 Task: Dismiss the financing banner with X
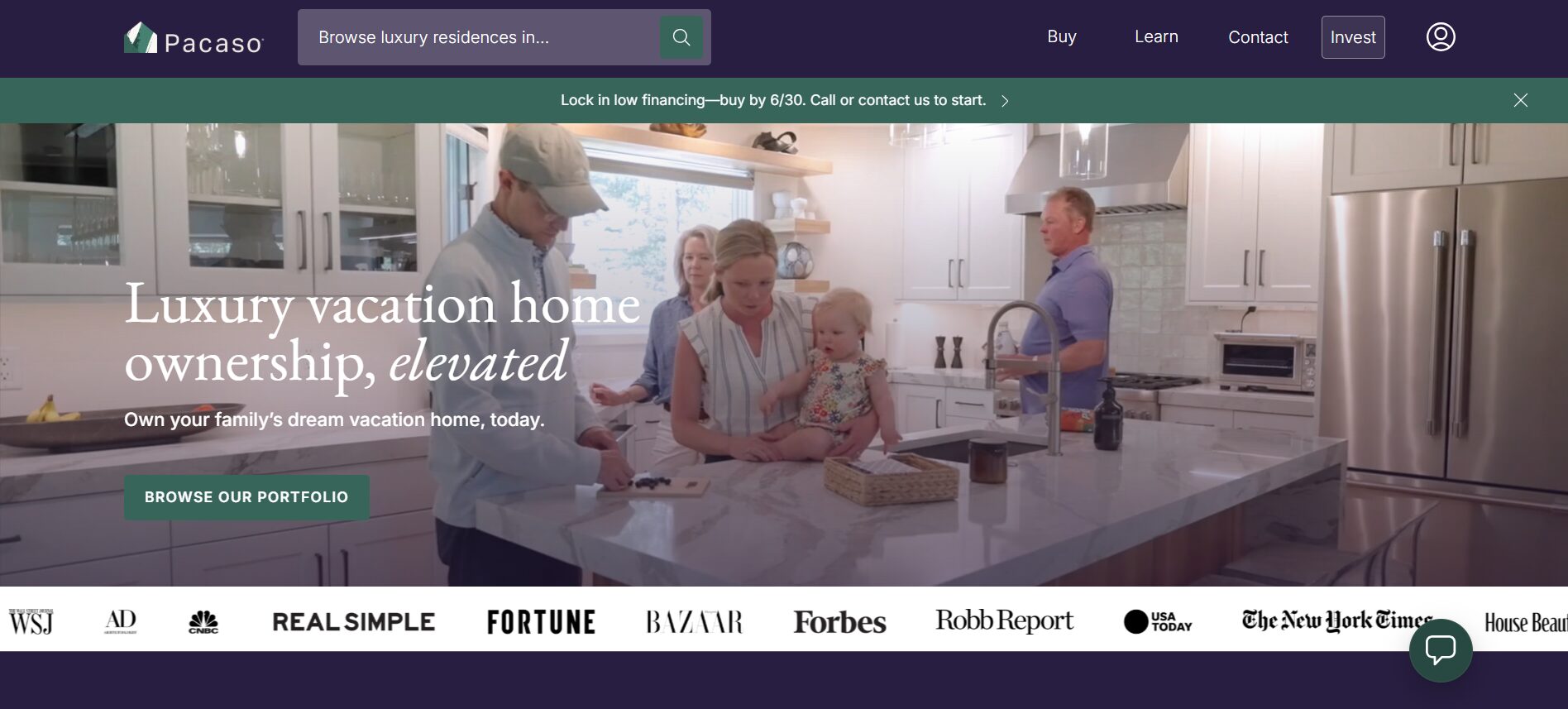1520,100
